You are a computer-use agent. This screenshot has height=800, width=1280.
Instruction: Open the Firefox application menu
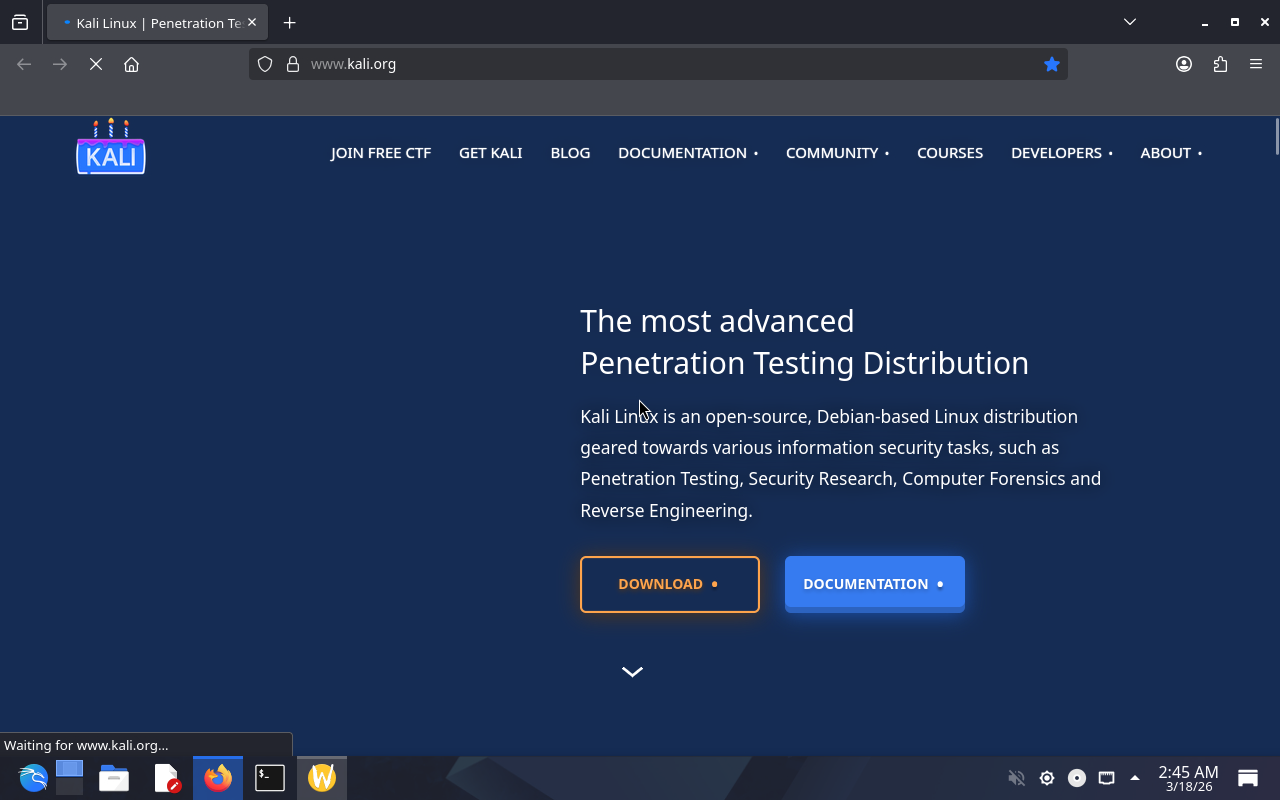[x=1256, y=64]
